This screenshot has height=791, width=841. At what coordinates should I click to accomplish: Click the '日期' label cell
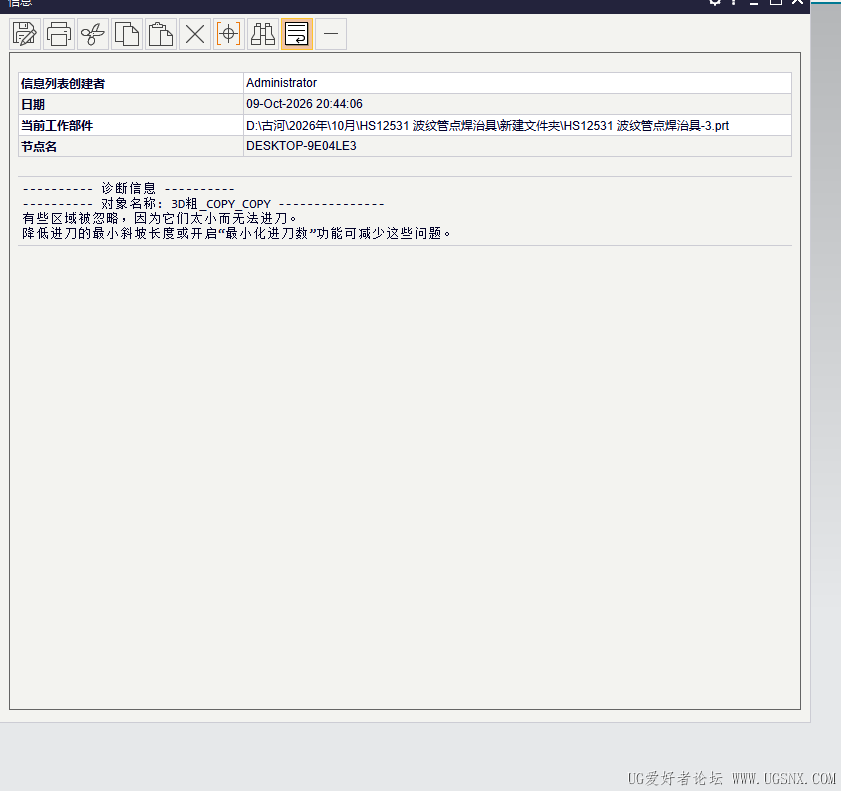pyautogui.click(x=131, y=104)
